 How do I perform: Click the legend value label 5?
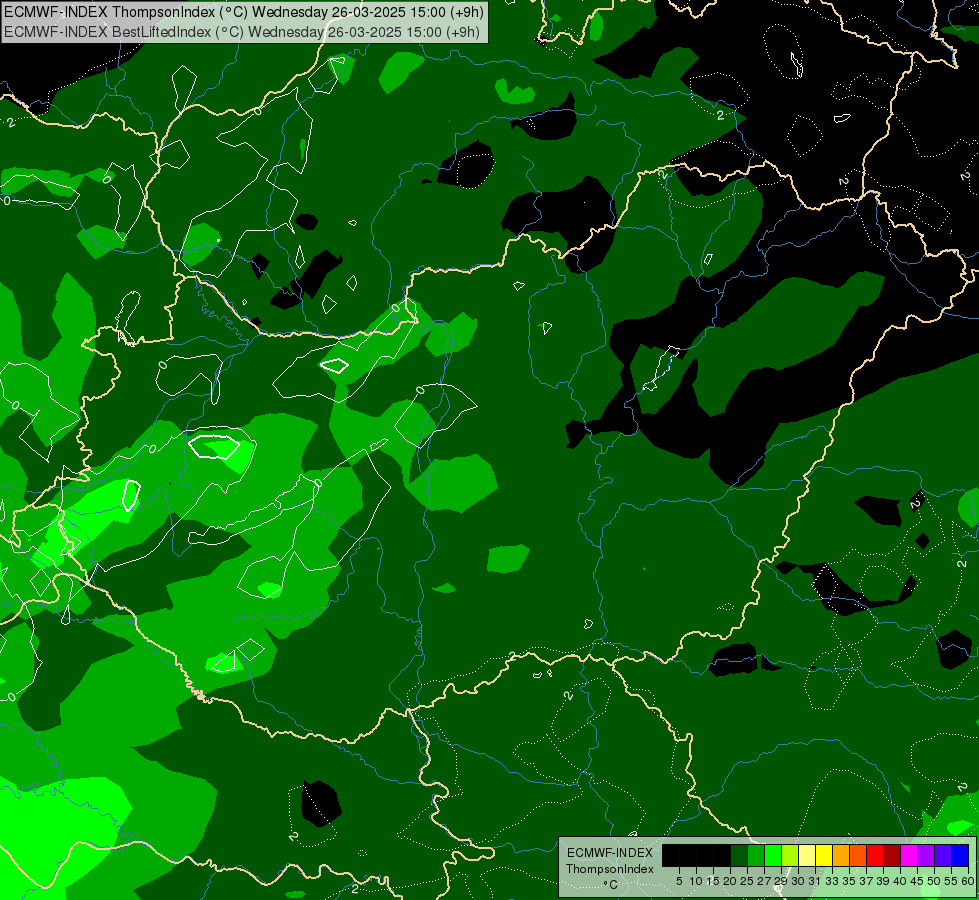[x=679, y=881]
